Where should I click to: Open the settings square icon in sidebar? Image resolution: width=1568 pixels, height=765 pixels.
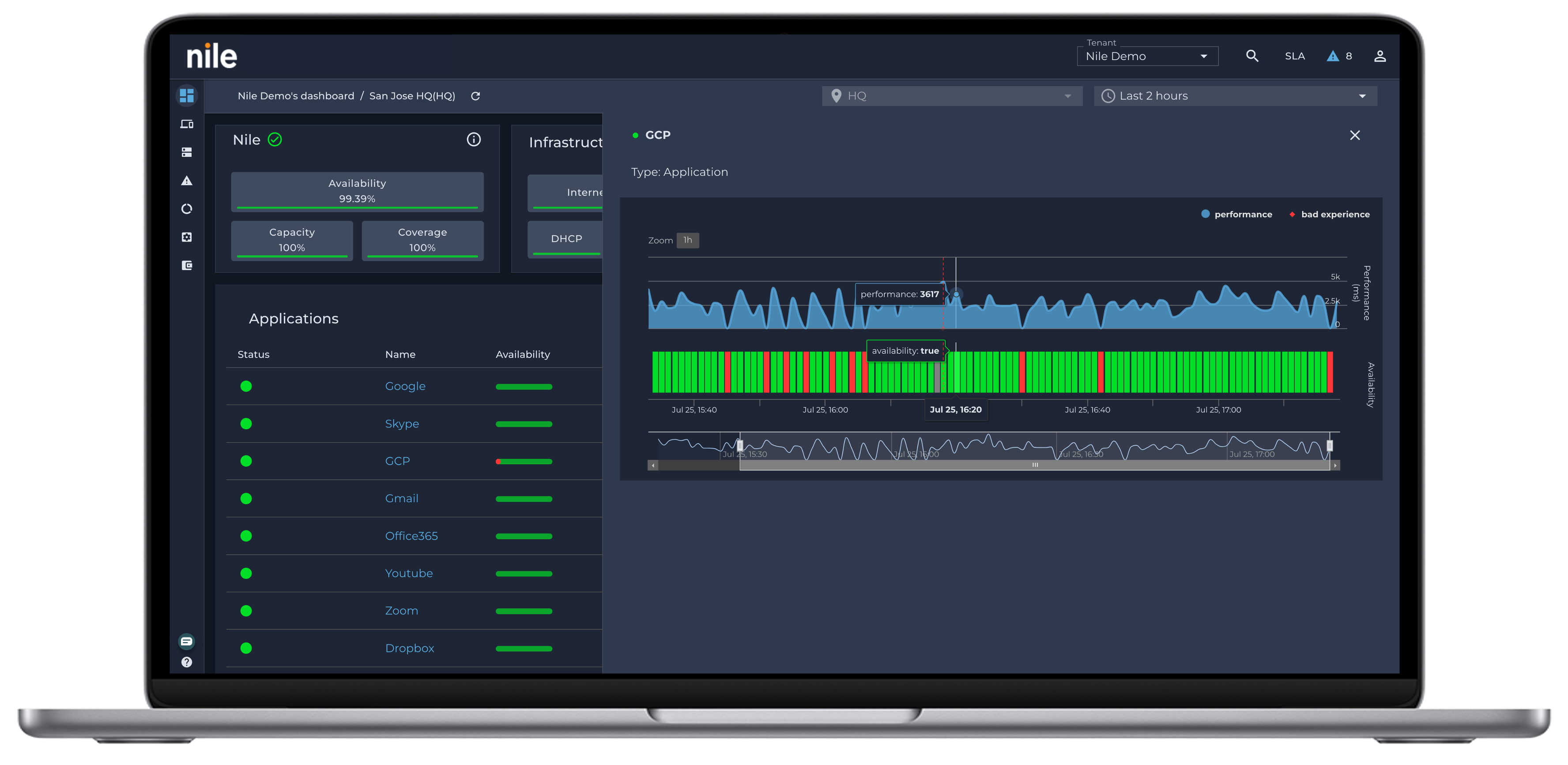[x=187, y=237]
